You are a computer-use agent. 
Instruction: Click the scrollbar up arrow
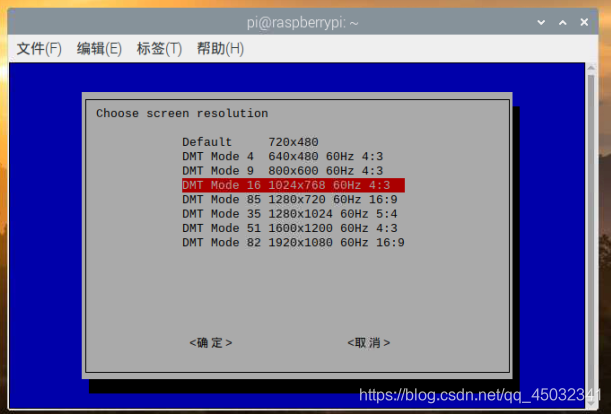point(591,68)
